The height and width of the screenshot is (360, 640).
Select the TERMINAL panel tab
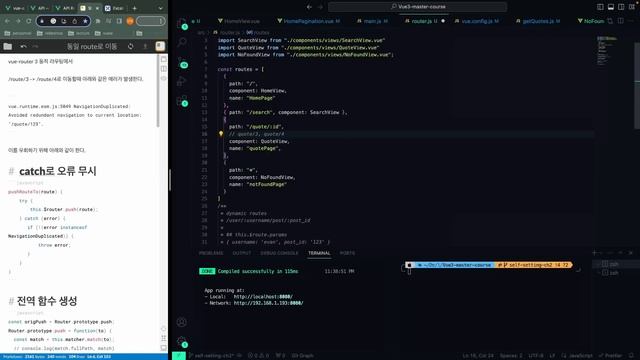click(x=319, y=253)
